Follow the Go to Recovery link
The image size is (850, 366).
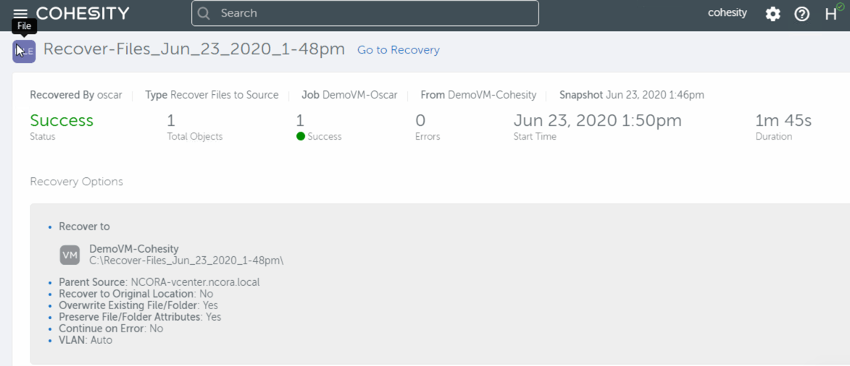pyautogui.click(x=398, y=50)
